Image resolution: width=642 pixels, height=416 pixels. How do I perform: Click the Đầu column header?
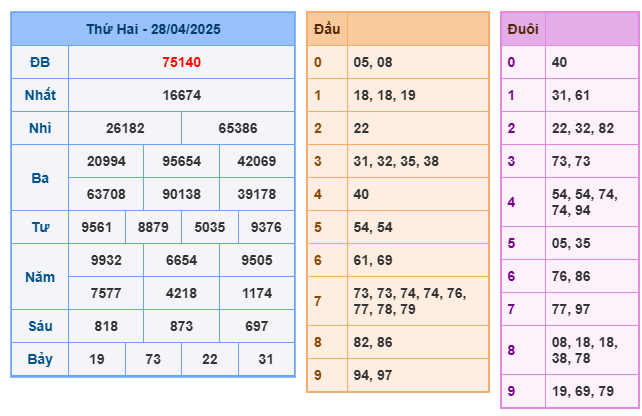(327, 29)
